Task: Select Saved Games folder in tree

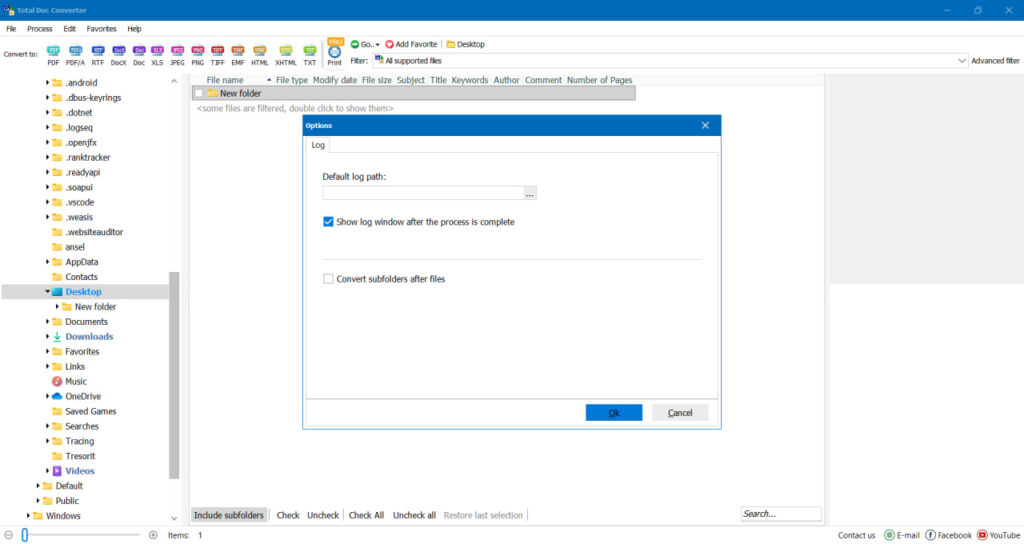Action: (x=90, y=411)
